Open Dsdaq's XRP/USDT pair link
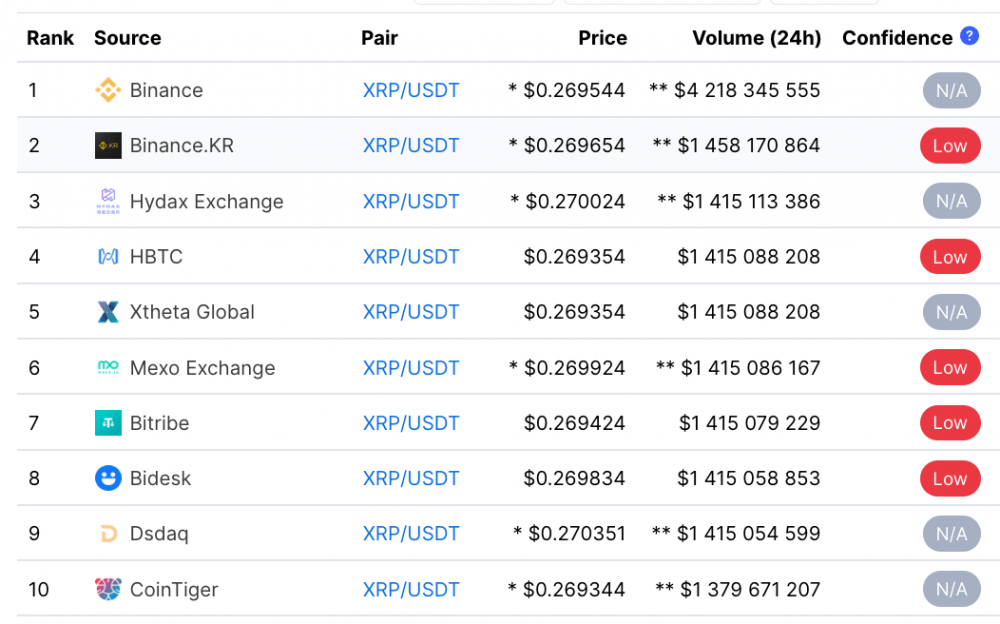Screen dimensions: 1000x624 click(411, 533)
